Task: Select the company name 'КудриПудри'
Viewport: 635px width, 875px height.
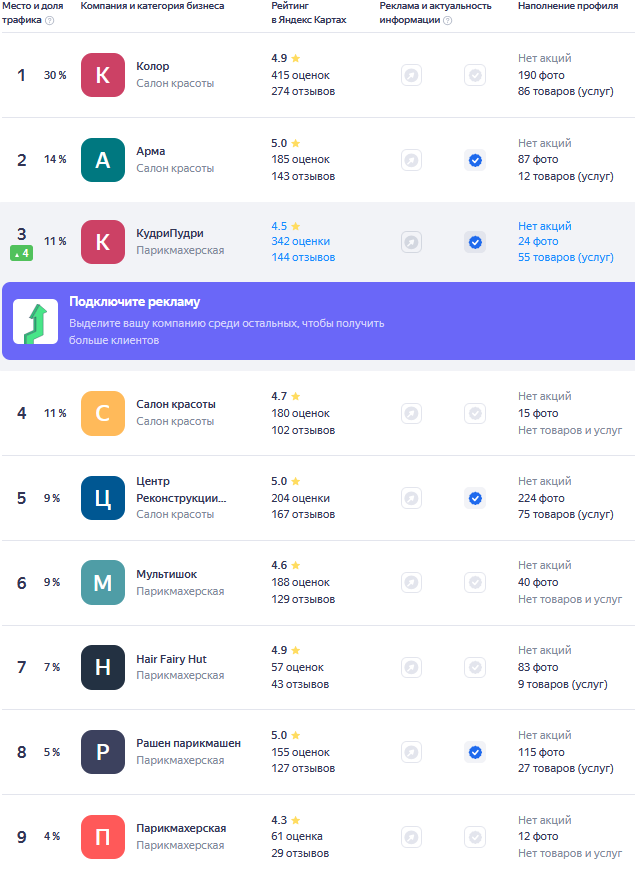Action: [170, 233]
